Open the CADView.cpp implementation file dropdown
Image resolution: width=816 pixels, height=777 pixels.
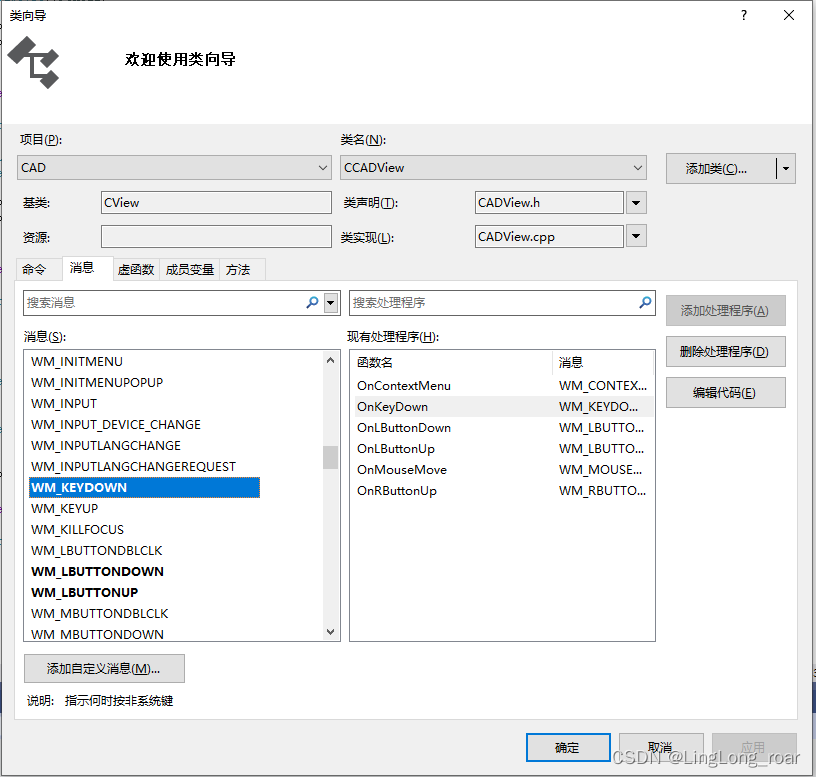635,236
